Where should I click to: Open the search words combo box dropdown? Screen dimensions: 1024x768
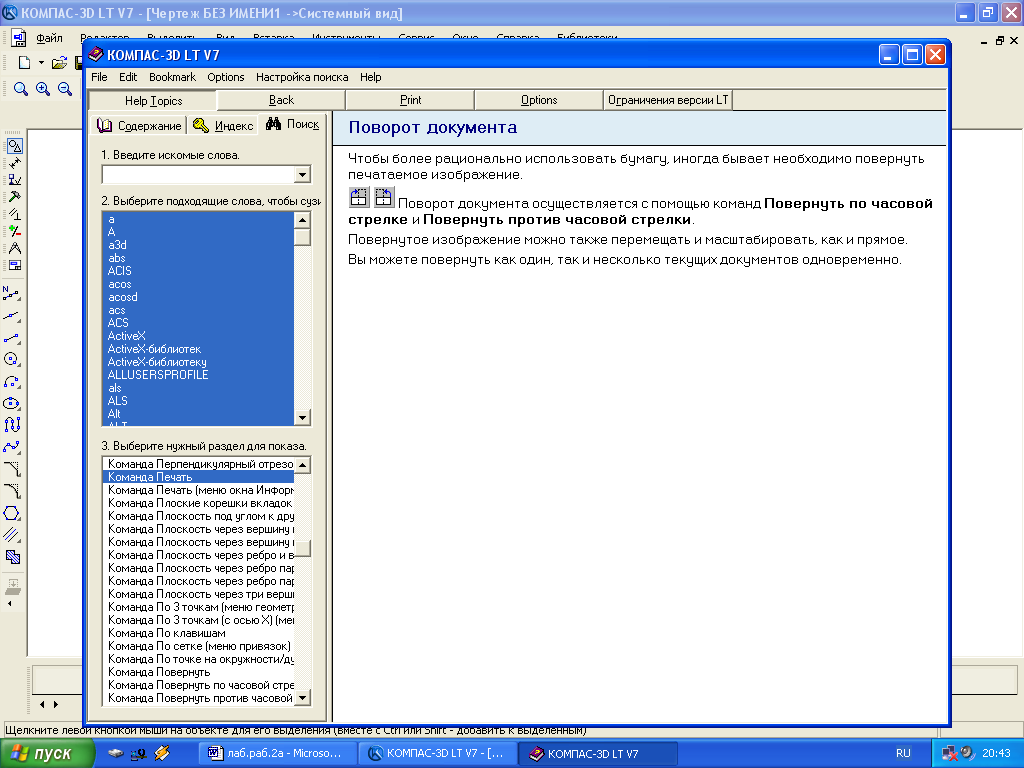[x=302, y=174]
